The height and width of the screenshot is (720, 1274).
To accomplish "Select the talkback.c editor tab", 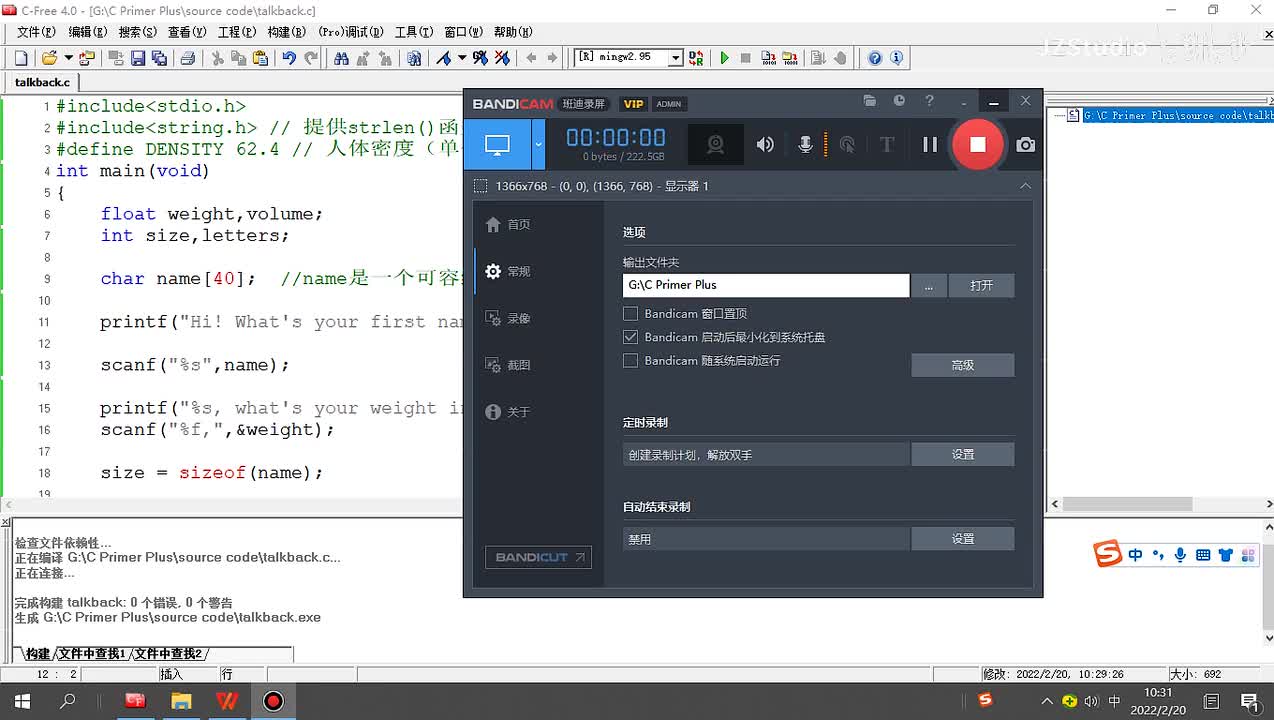I will (x=42, y=82).
